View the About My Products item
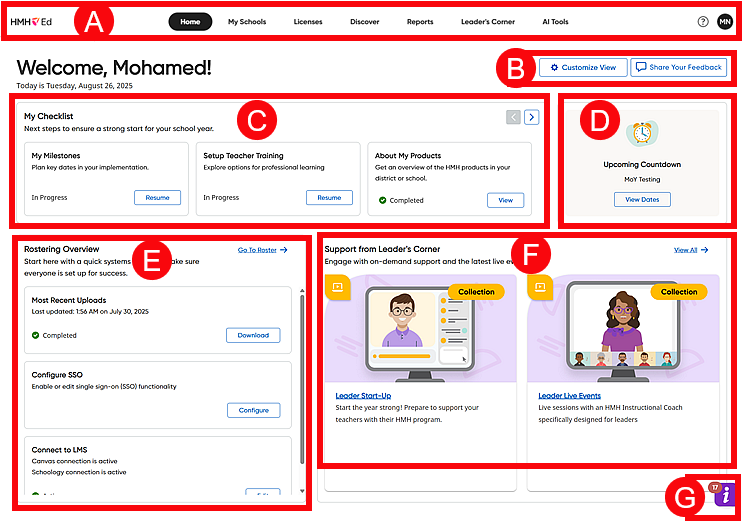Screen dimensions: 742x521 506,200
